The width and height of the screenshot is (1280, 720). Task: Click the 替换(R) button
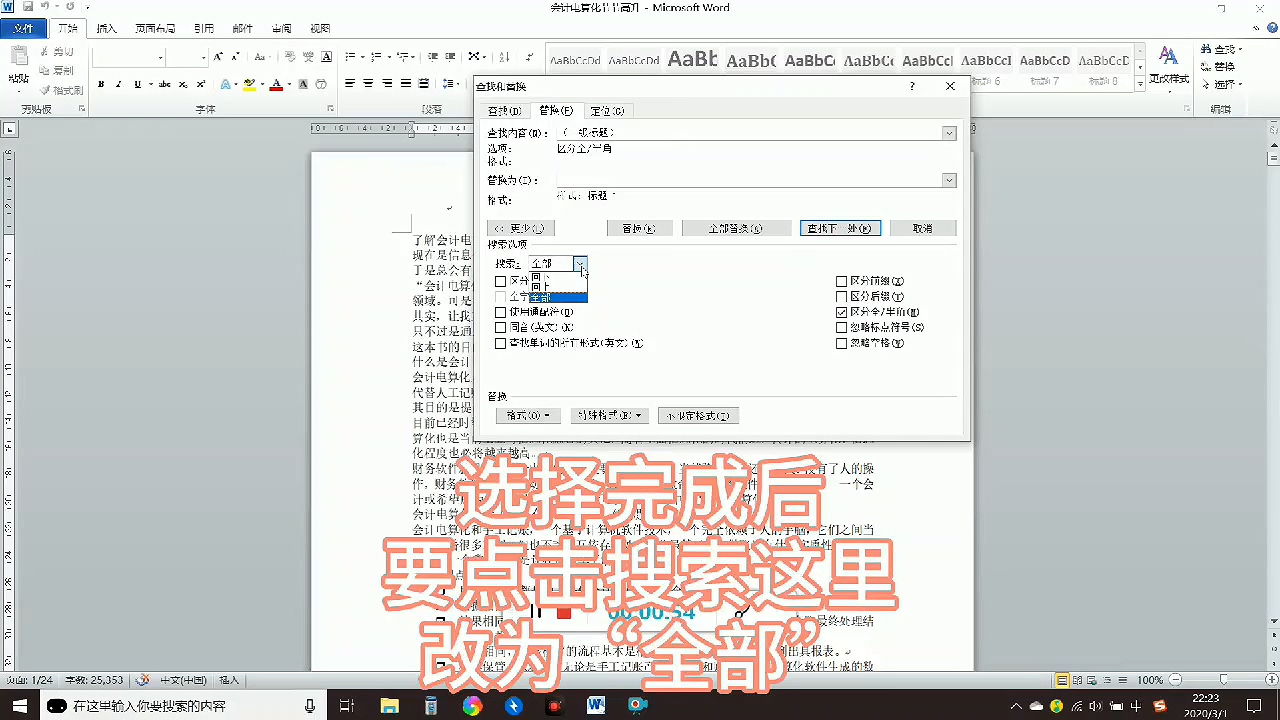point(639,228)
